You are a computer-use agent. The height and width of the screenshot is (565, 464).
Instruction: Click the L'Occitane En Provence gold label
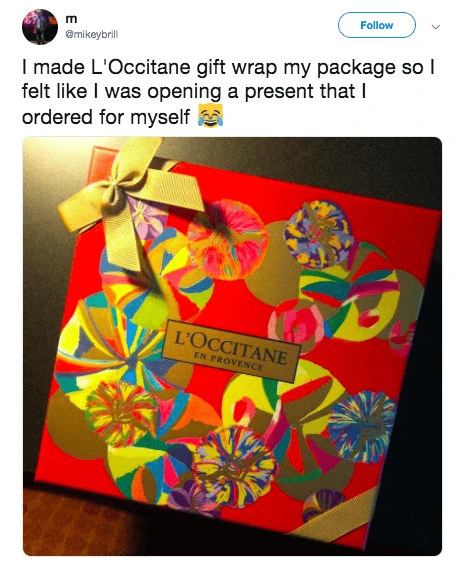[231, 351]
